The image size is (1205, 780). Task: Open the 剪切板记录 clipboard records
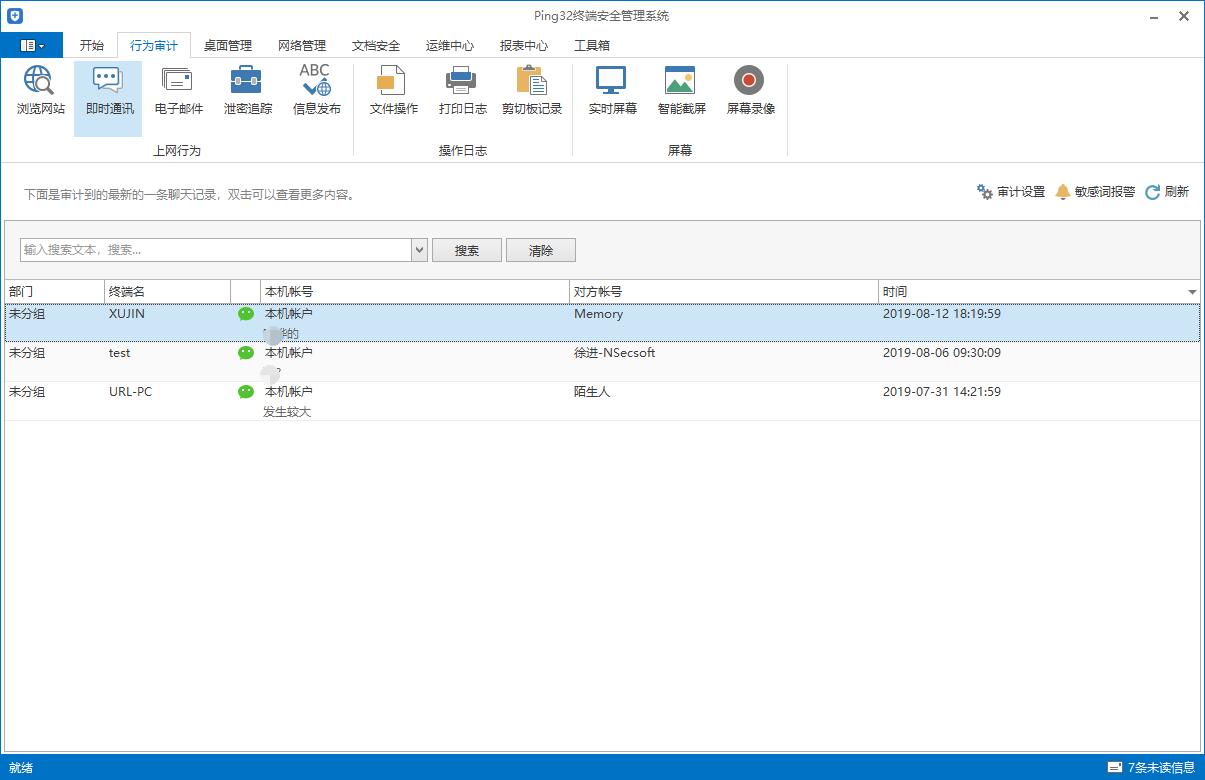tap(531, 91)
